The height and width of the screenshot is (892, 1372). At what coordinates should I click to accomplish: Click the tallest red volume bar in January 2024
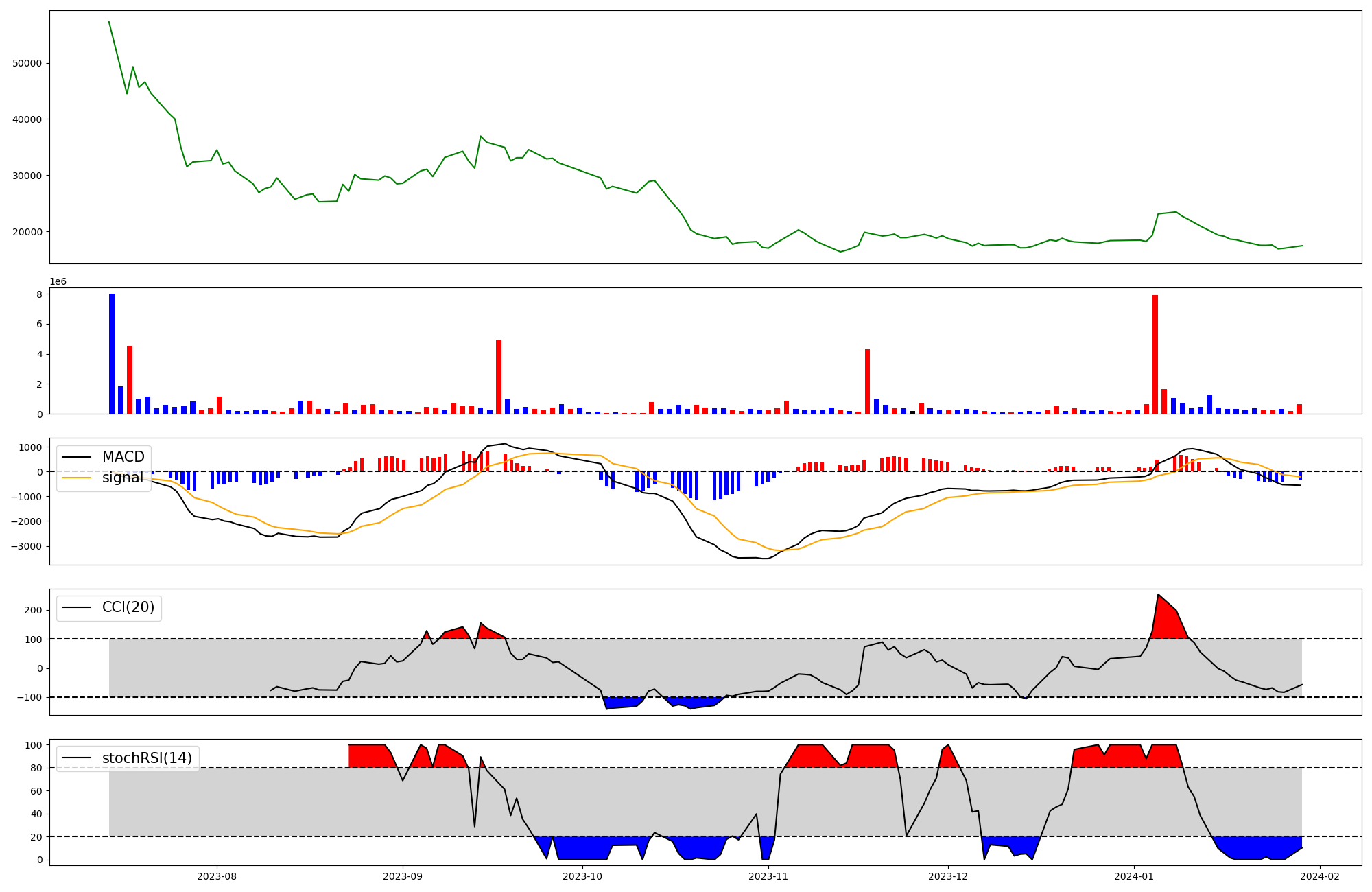point(1155,353)
